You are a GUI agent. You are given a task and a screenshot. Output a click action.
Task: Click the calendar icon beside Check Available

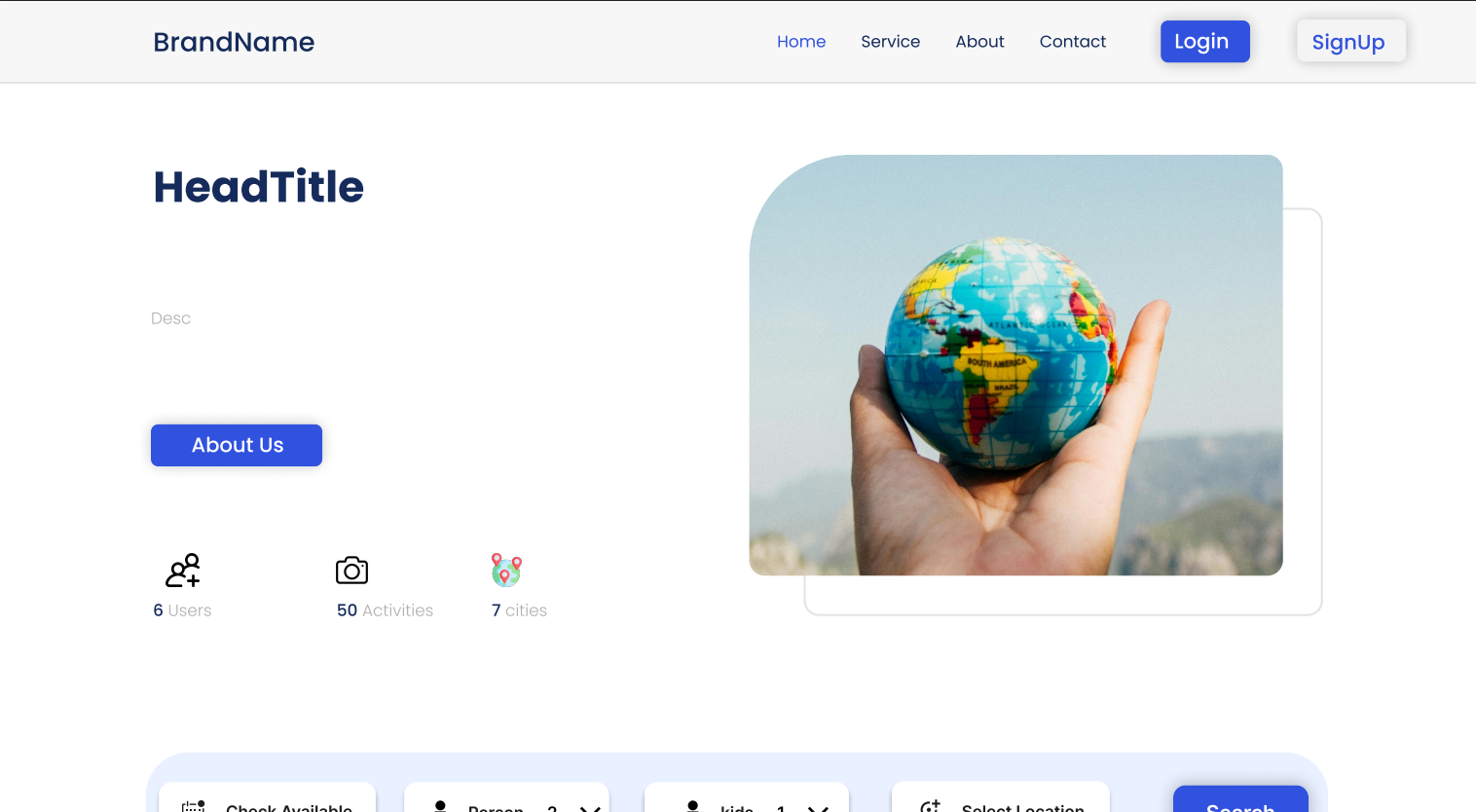(x=194, y=806)
